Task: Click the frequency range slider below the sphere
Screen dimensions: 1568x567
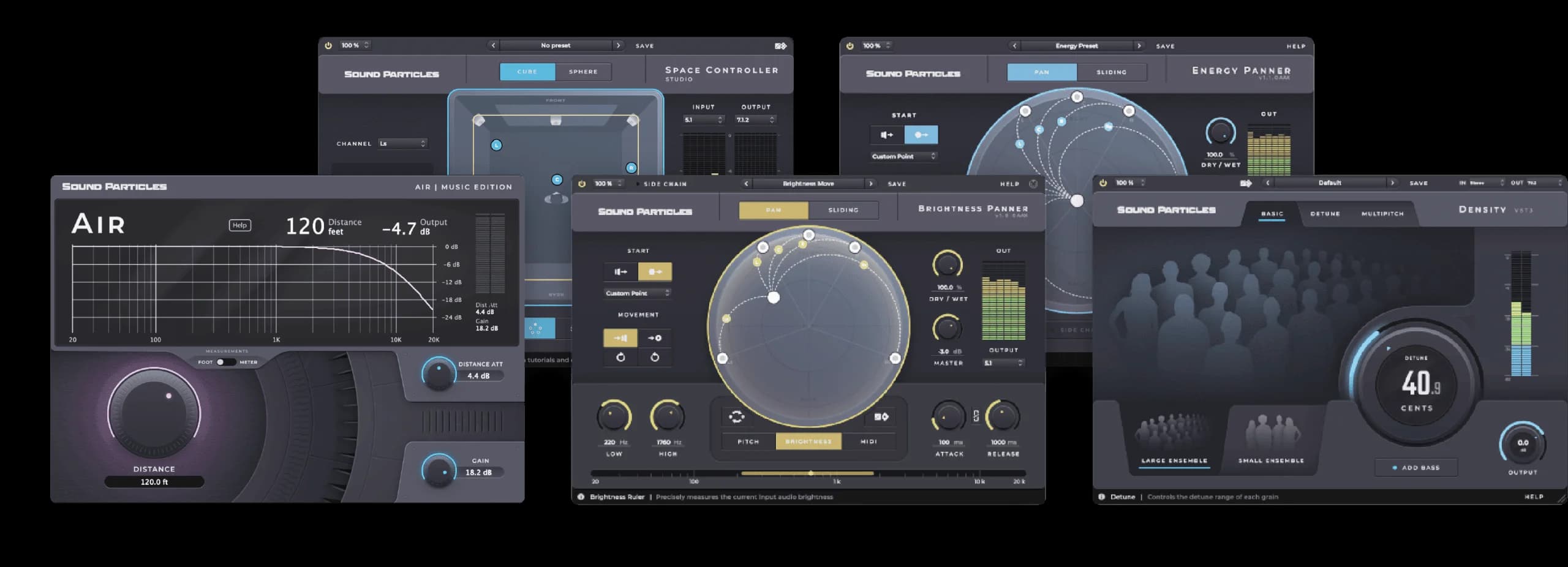Action: [810, 473]
